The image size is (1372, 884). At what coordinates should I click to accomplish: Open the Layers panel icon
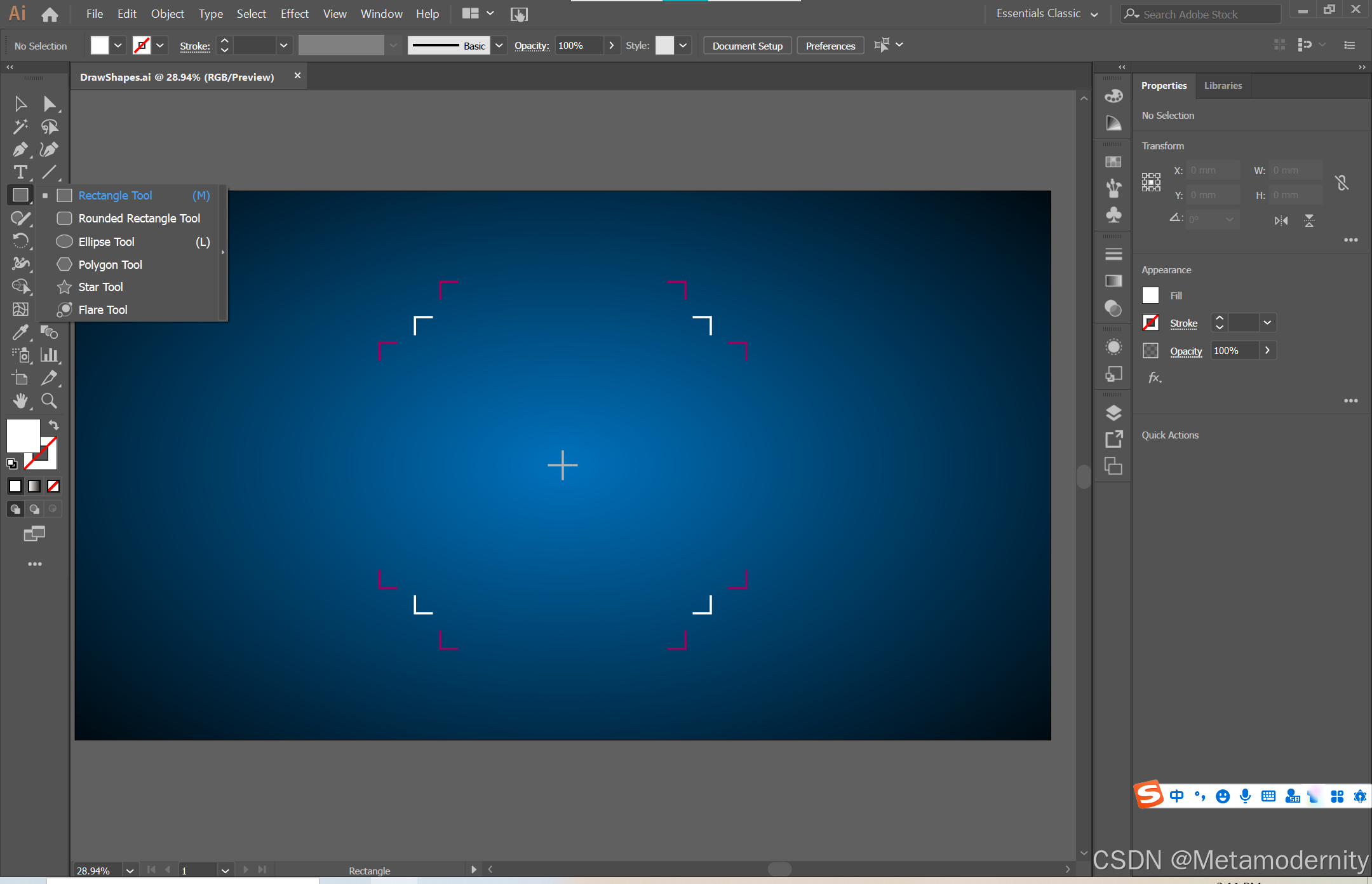coord(1113,412)
